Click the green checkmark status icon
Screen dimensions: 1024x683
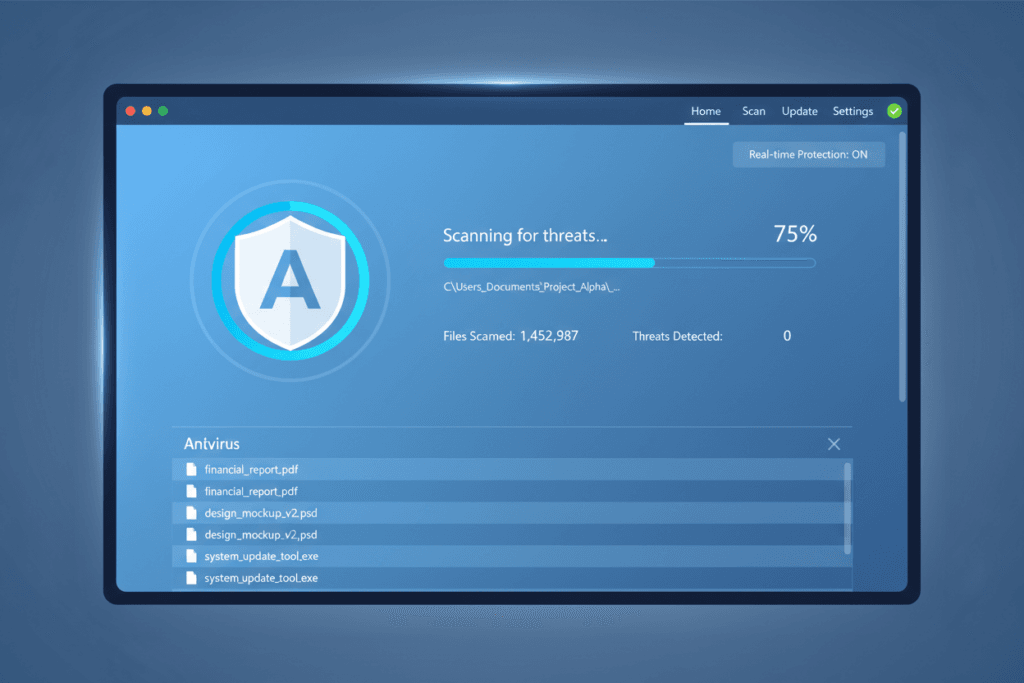click(894, 111)
